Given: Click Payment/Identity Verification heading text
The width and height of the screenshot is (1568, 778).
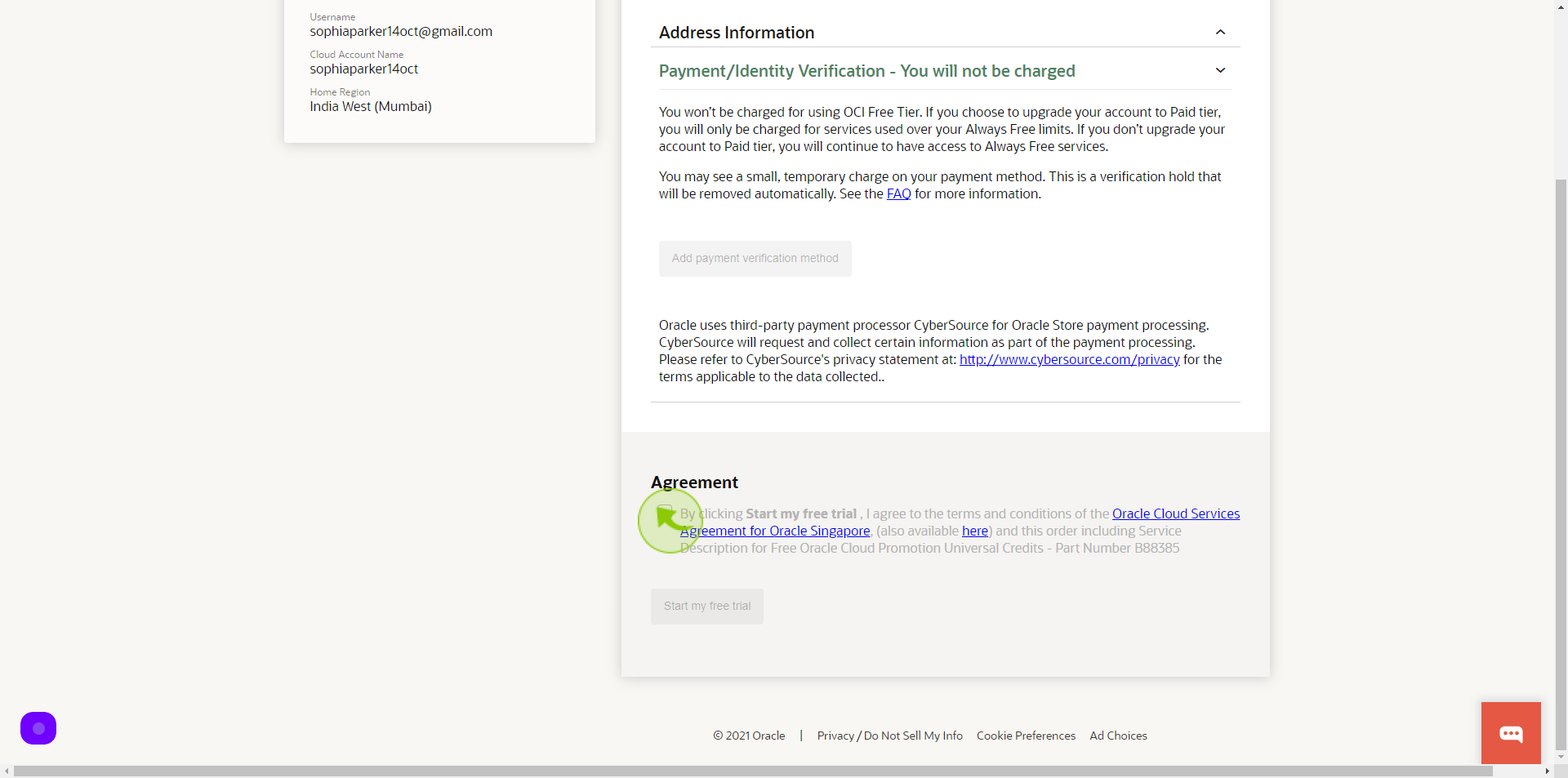Looking at the screenshot, I should [866, 71].
